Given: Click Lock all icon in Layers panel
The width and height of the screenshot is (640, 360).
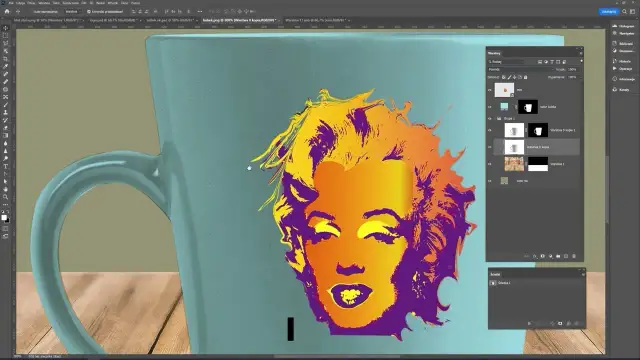Looking at the screenshot, I should [525, 77].
